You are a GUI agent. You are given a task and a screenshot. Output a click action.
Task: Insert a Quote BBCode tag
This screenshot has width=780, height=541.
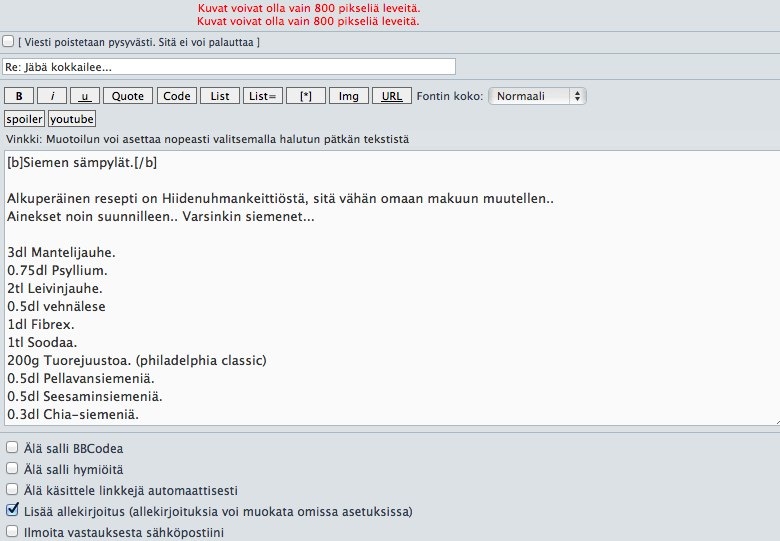[x=127, y=96]
